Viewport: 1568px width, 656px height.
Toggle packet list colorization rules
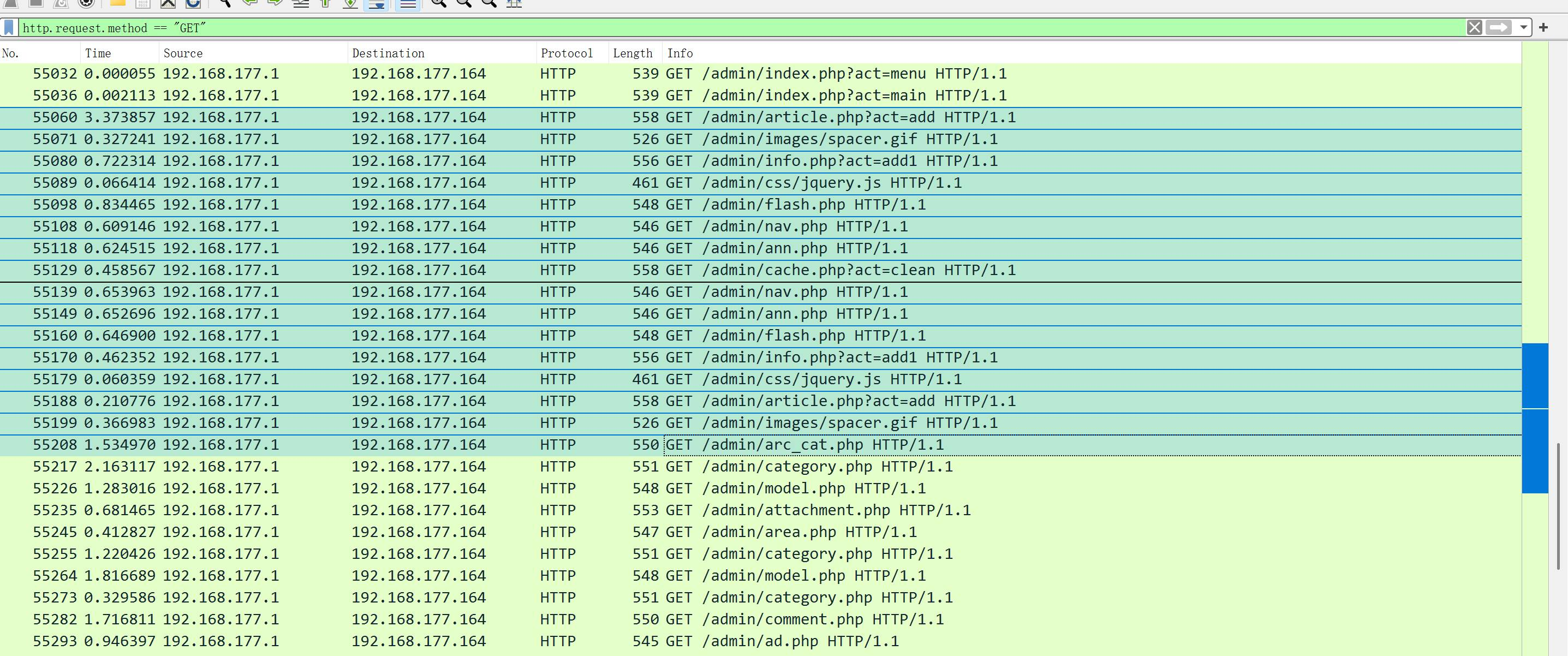(408, 4)
